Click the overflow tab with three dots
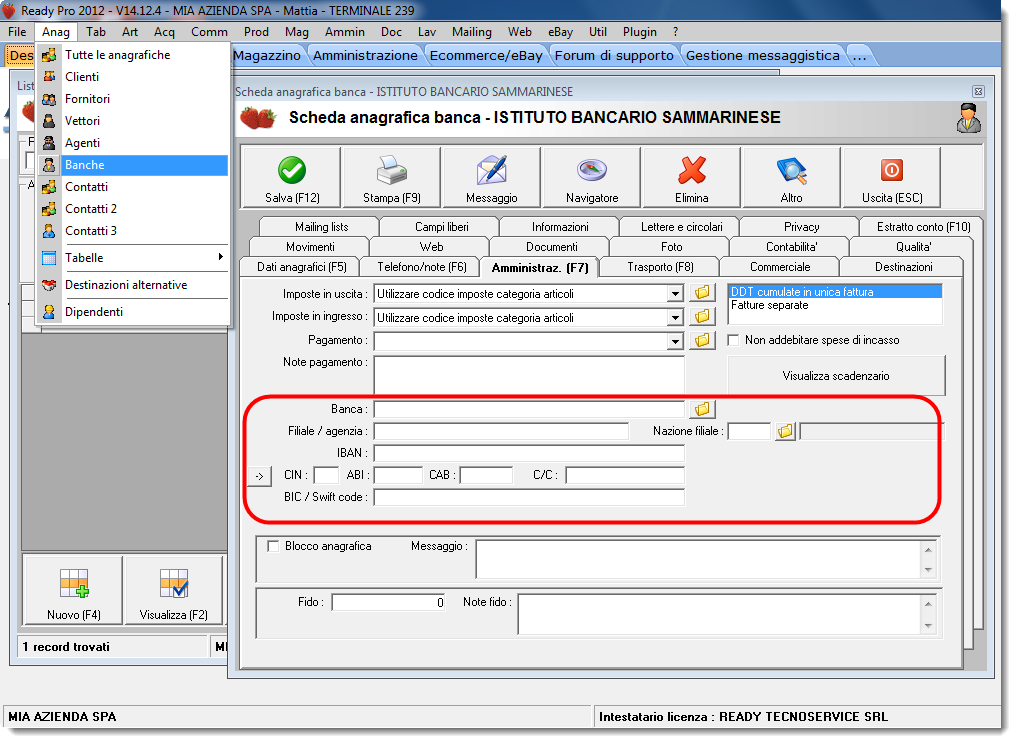 [x=859, y=56]
